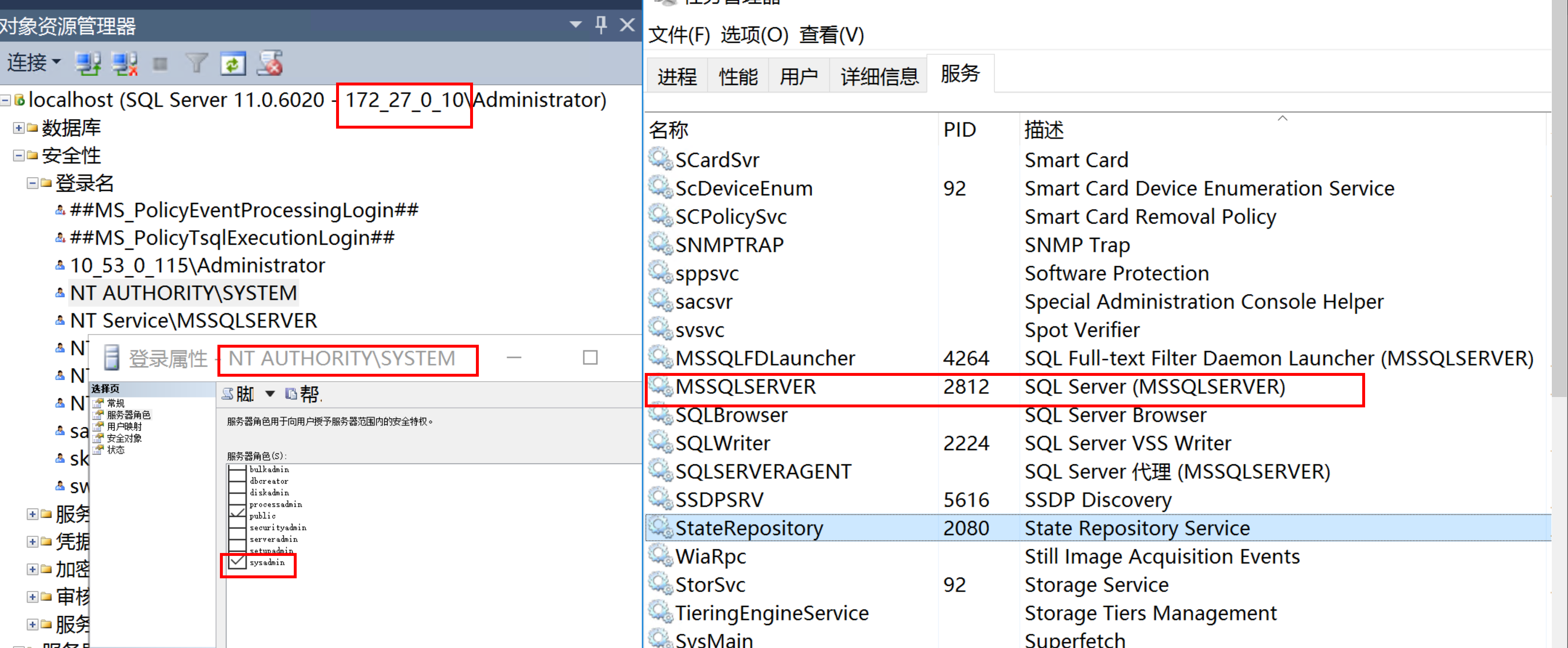This screenshot has height=648, width=1568.
Task: Open the 文件(F) menu in Task Manager
Action: pyautogui.click(x=679, y=35)
